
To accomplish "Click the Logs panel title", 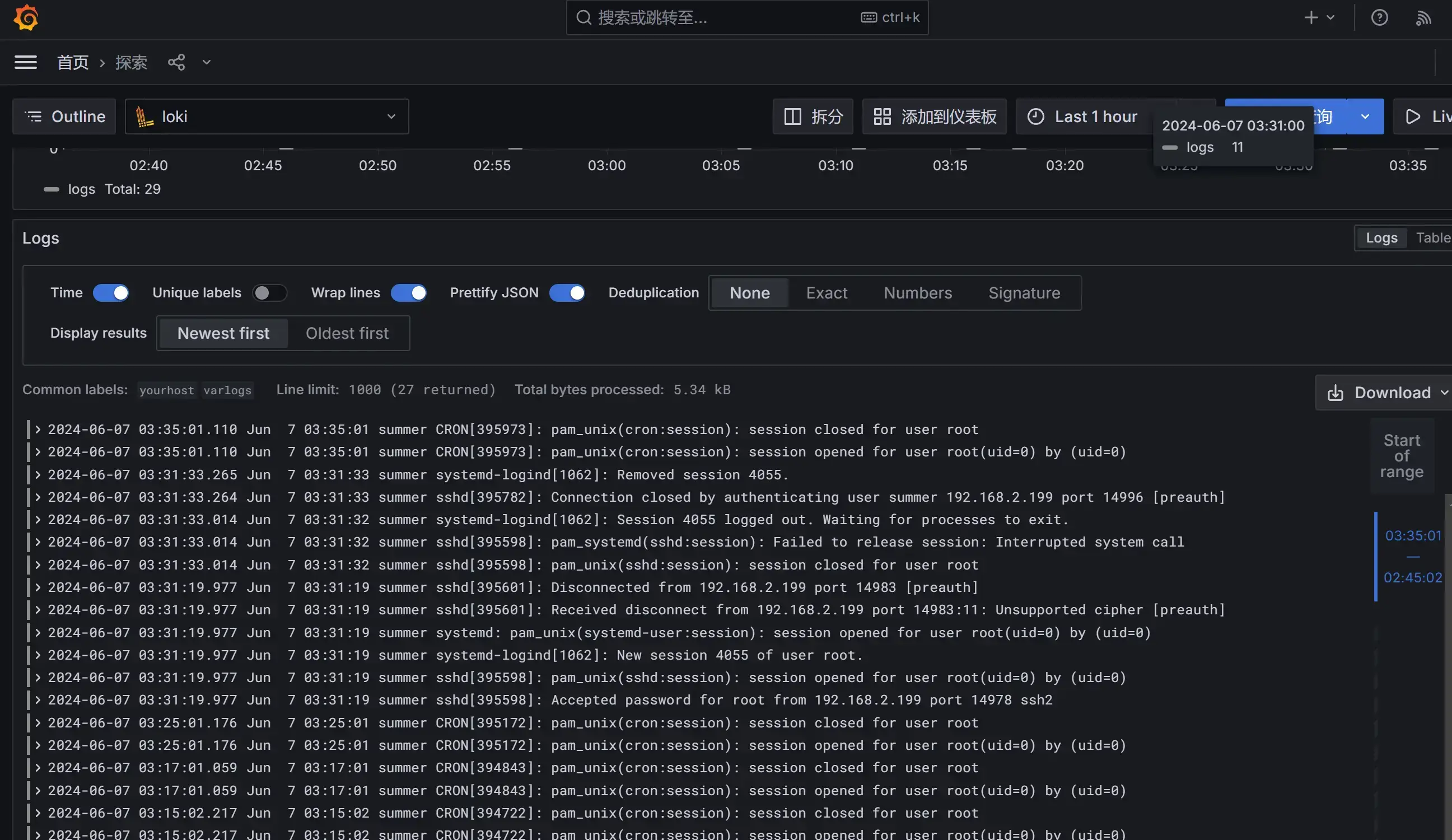I will [x=40, y=238].
